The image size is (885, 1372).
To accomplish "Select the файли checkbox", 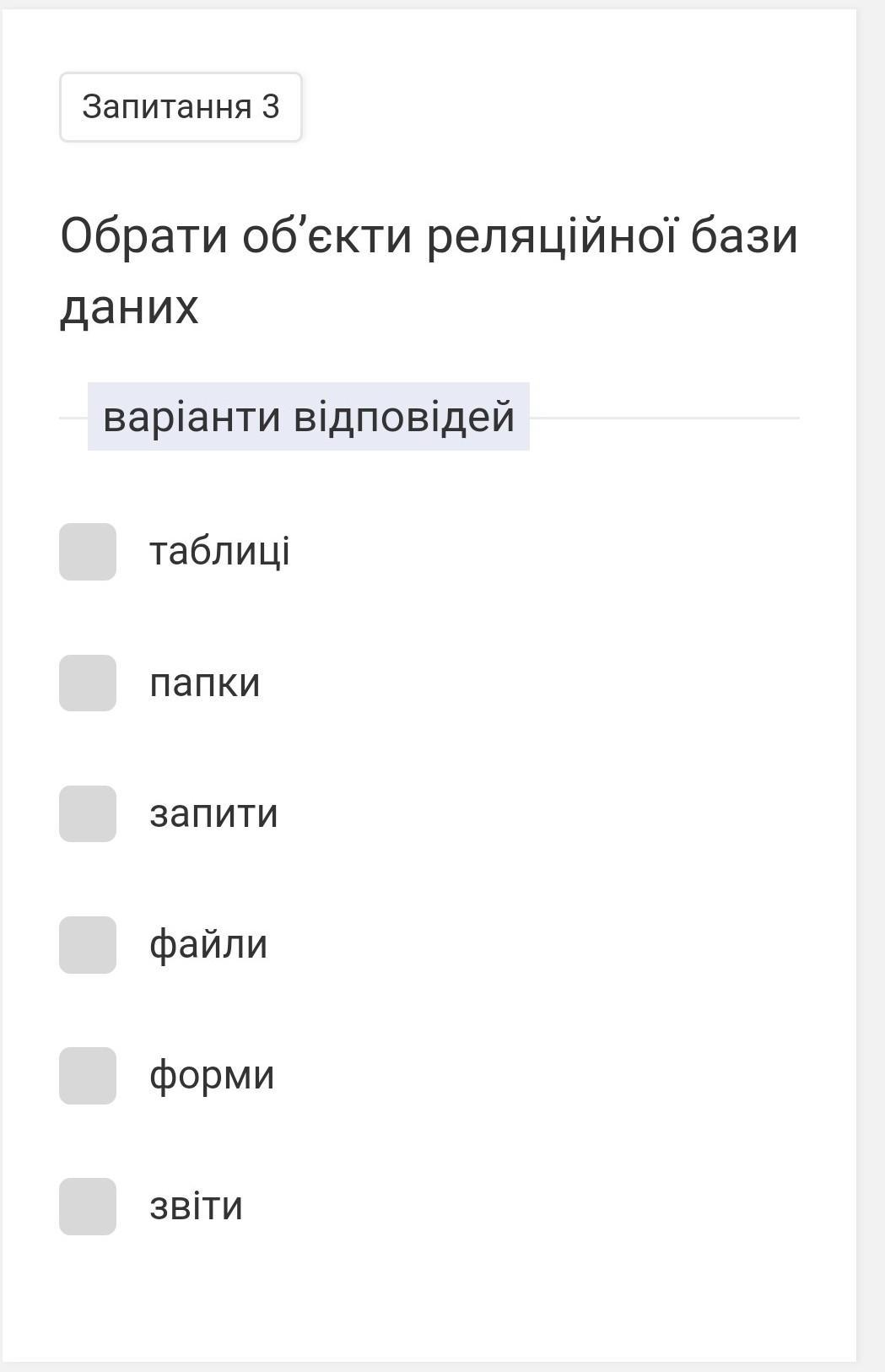I will [88, 945].
